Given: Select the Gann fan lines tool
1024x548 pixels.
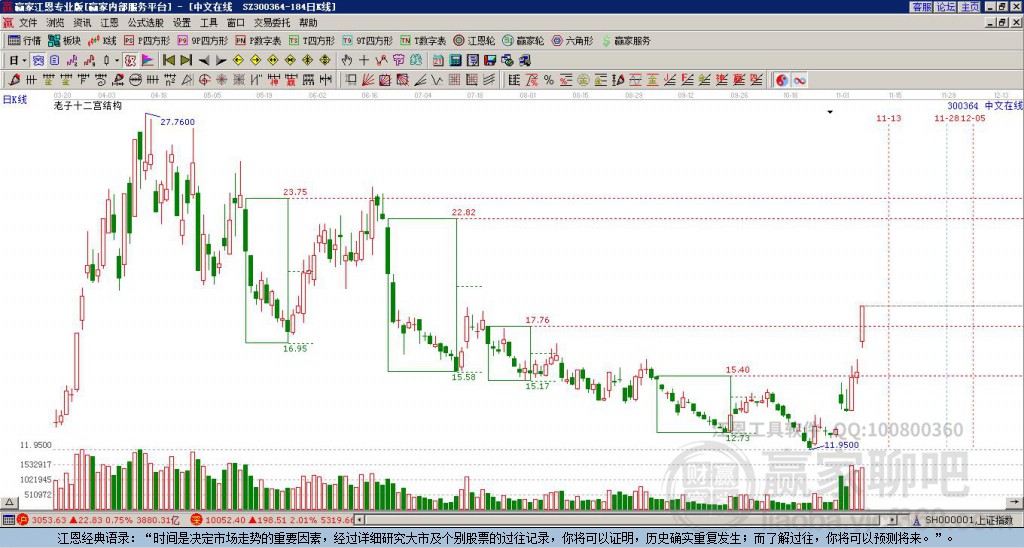Looking at the screenshot, I should (368, 80).
